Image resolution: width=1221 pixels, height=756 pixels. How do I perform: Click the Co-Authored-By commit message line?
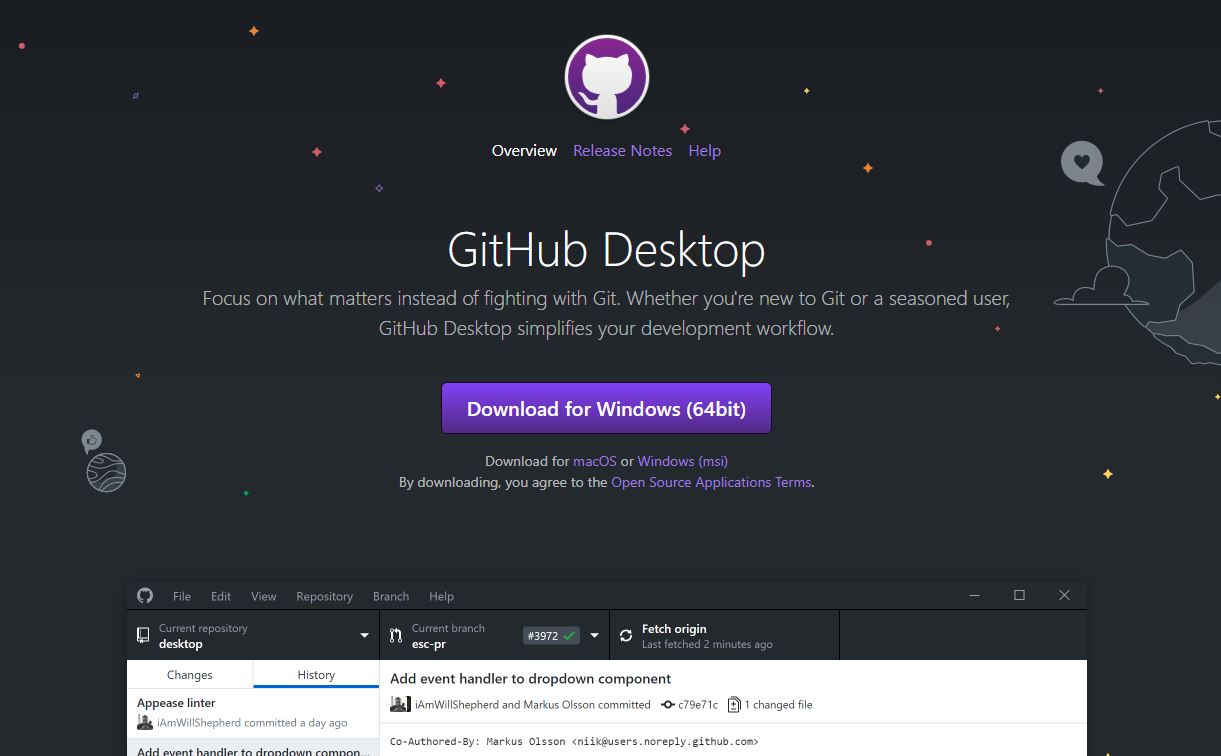pyautogui.click(x=574, y=741)
